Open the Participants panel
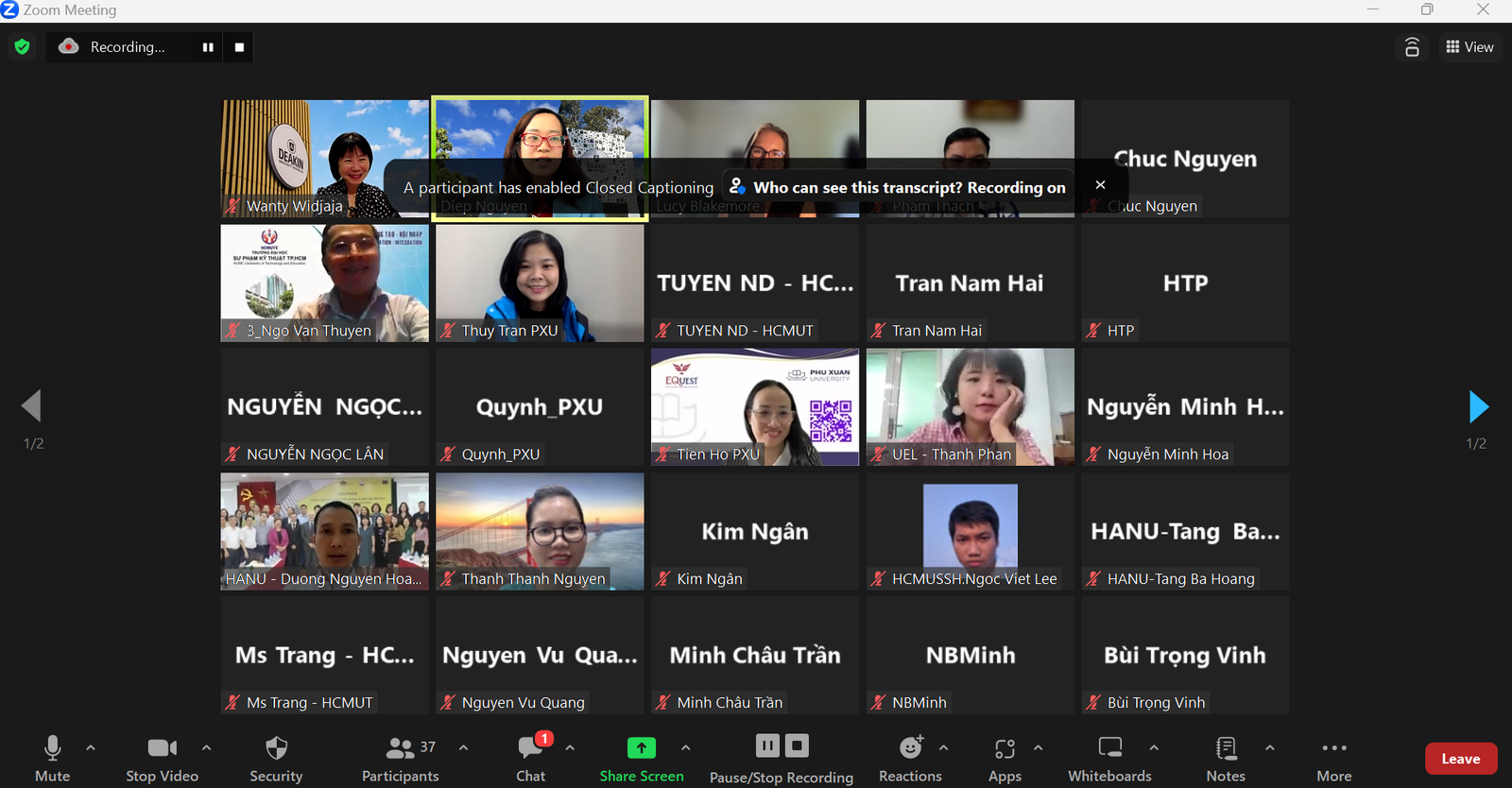 tap(401, 759)
